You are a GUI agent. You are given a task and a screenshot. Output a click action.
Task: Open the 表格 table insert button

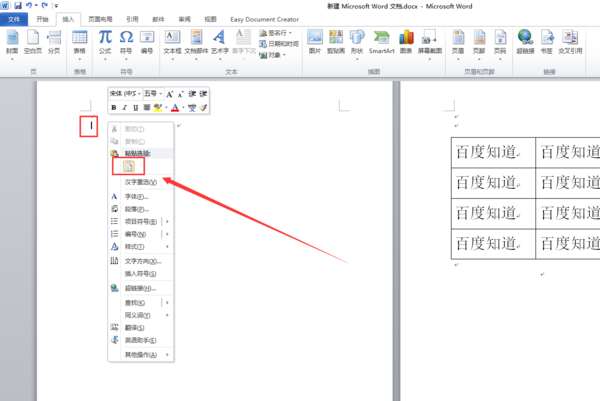click(x=80, y=43)
